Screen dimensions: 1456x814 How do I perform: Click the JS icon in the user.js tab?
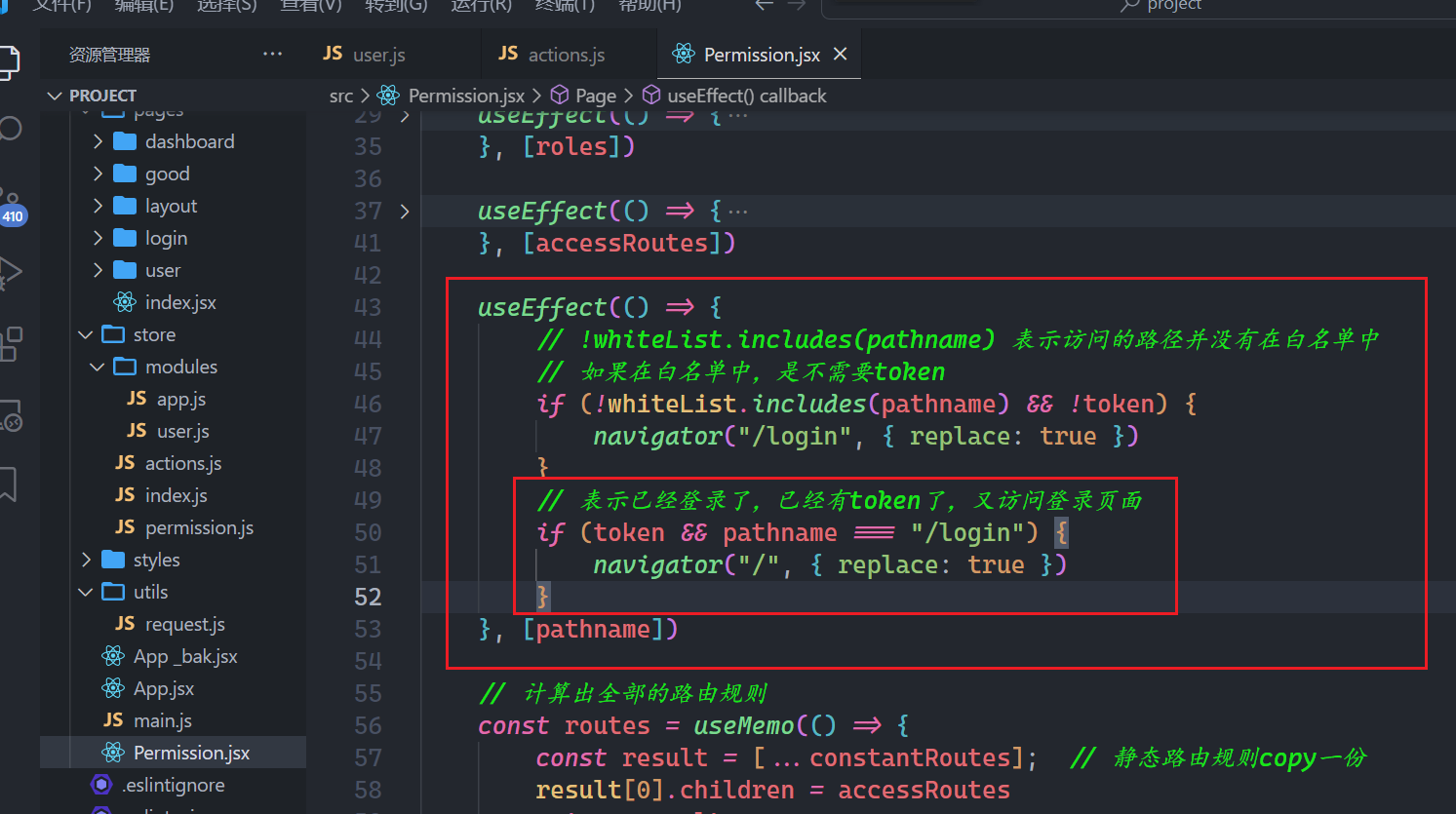tap(333, 54)
